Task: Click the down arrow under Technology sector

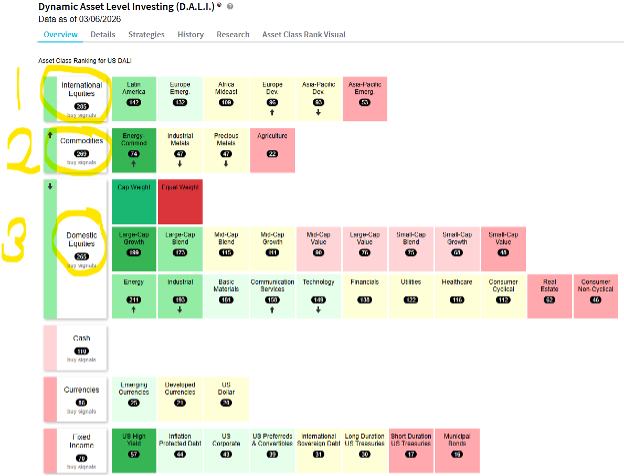Action: coord(317,308)
